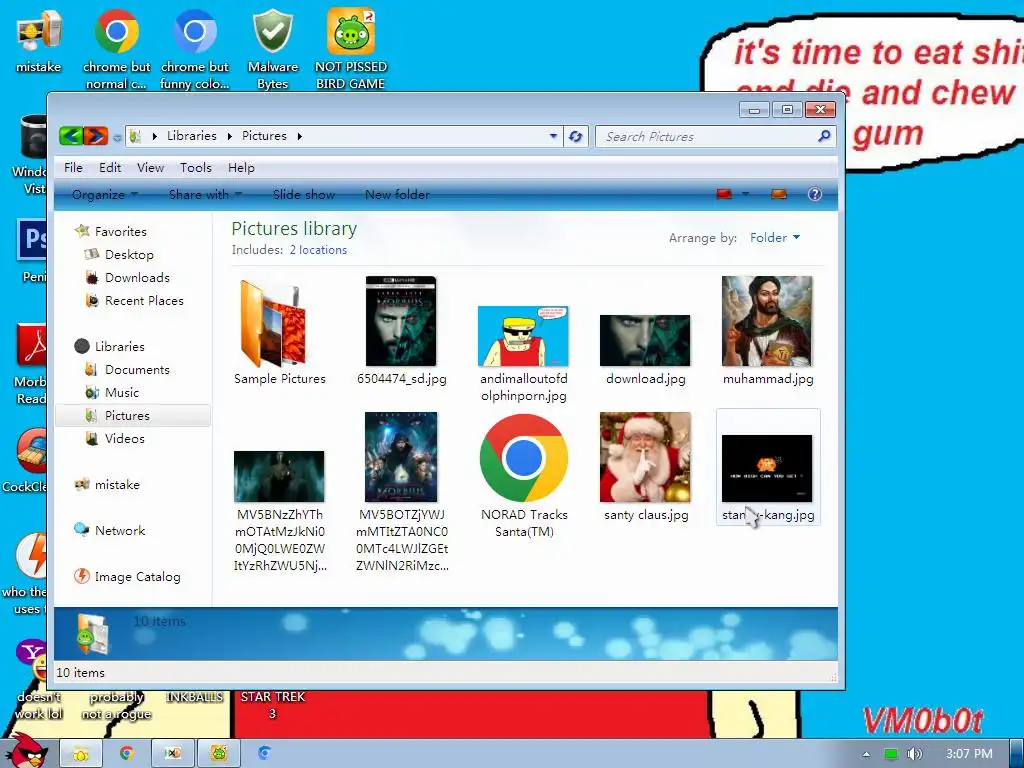Click in the Search Pictures field

[x=709, y=136]
